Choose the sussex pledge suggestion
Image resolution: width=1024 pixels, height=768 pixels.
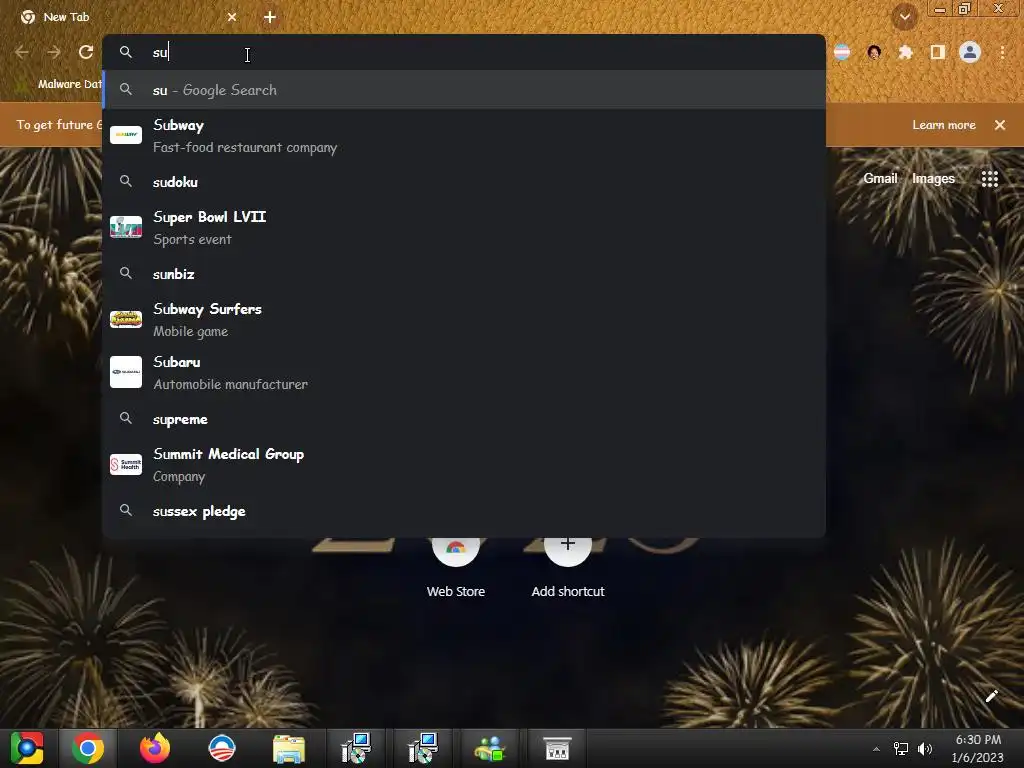464,511
